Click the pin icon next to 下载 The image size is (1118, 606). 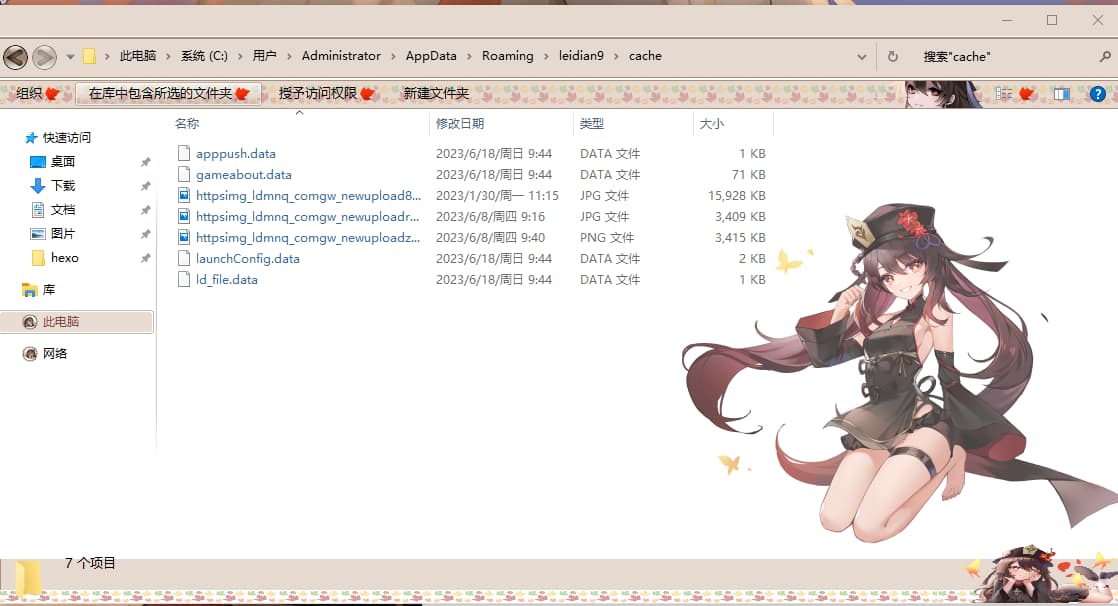[x=145, y=186]
